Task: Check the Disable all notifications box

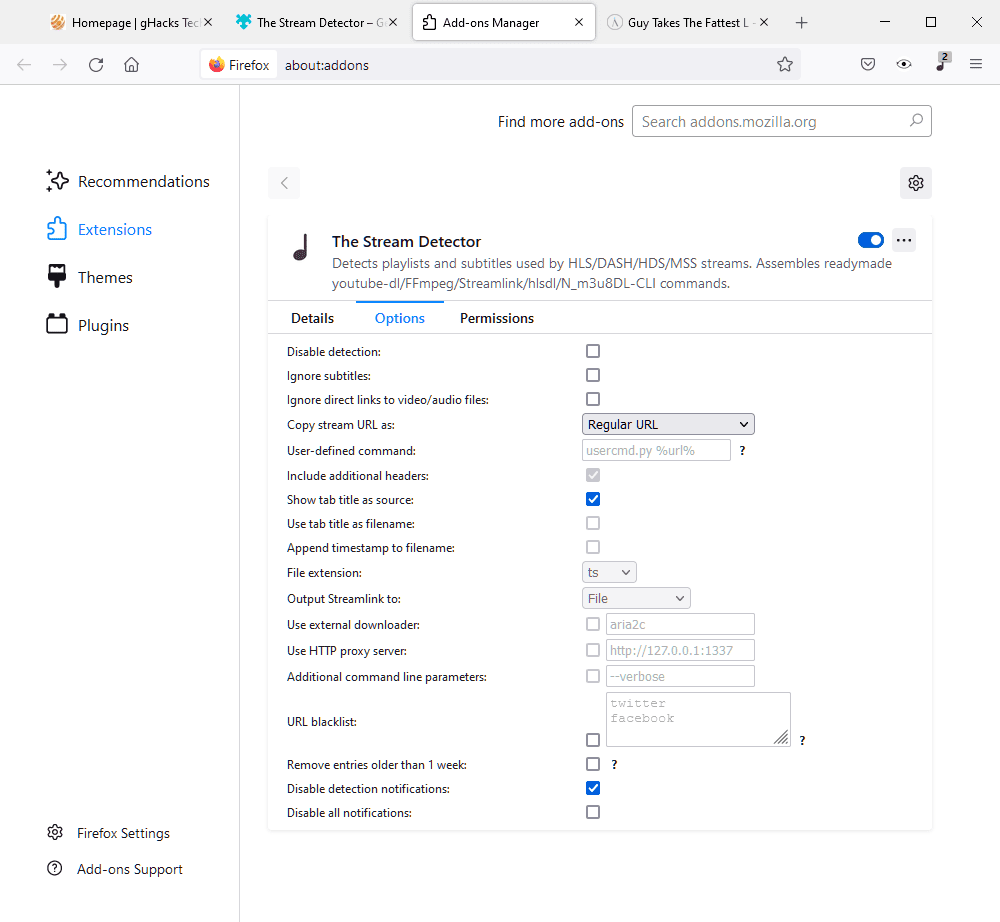Action: click(593, 812)
